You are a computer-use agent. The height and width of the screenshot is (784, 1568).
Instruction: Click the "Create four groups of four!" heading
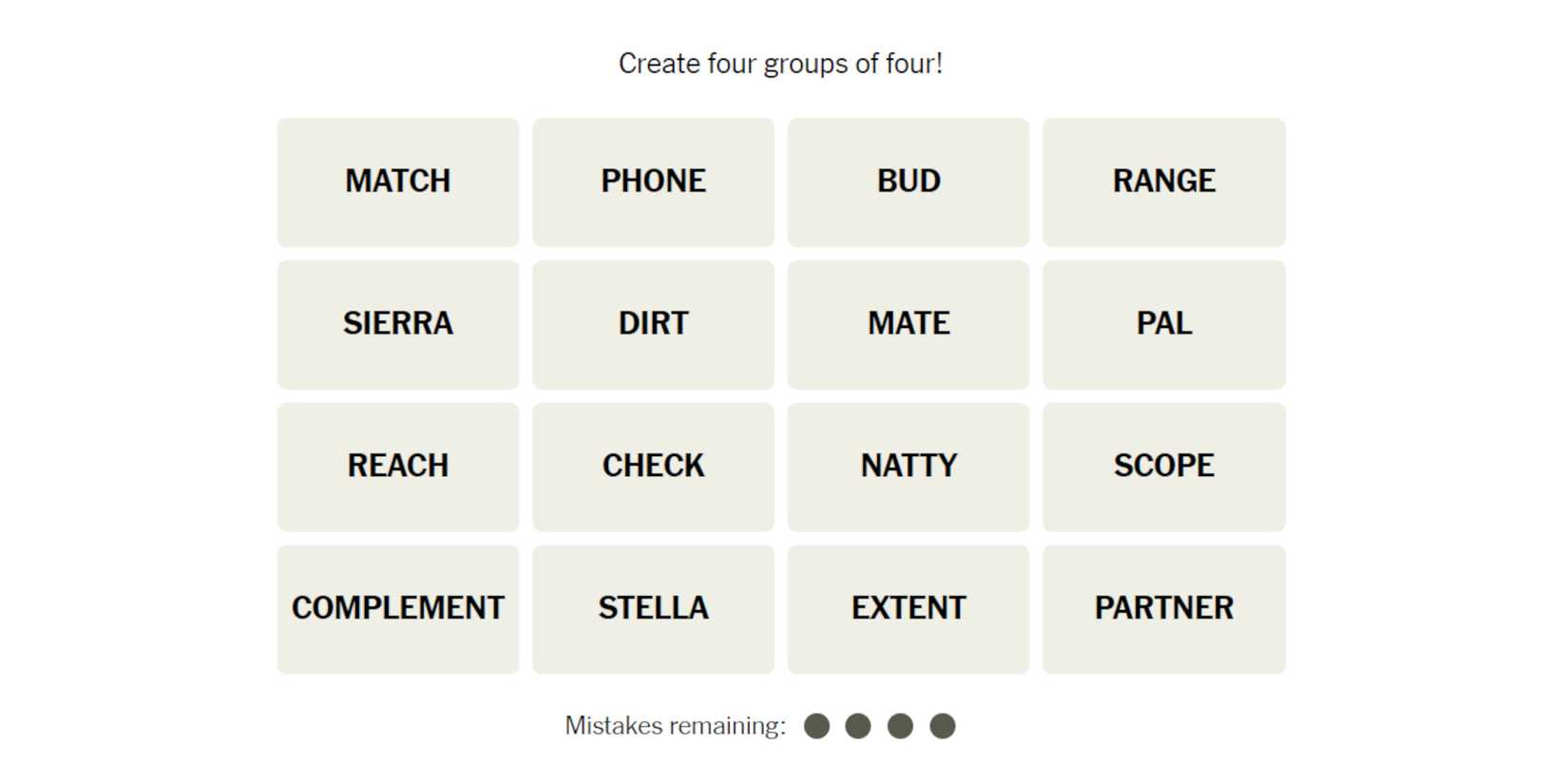coord(780,64)
